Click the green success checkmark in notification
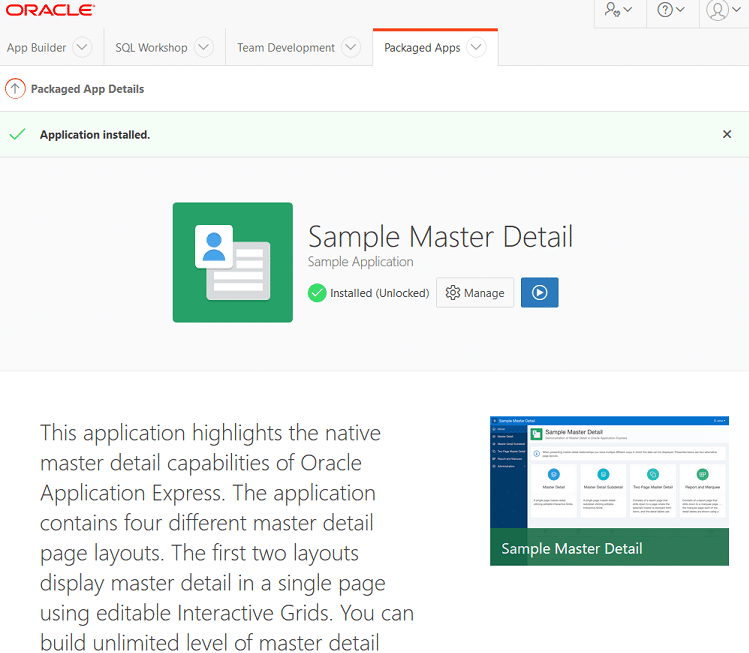Screen dimensions: 749x653 pyautogui.click(x=18, y=134)
